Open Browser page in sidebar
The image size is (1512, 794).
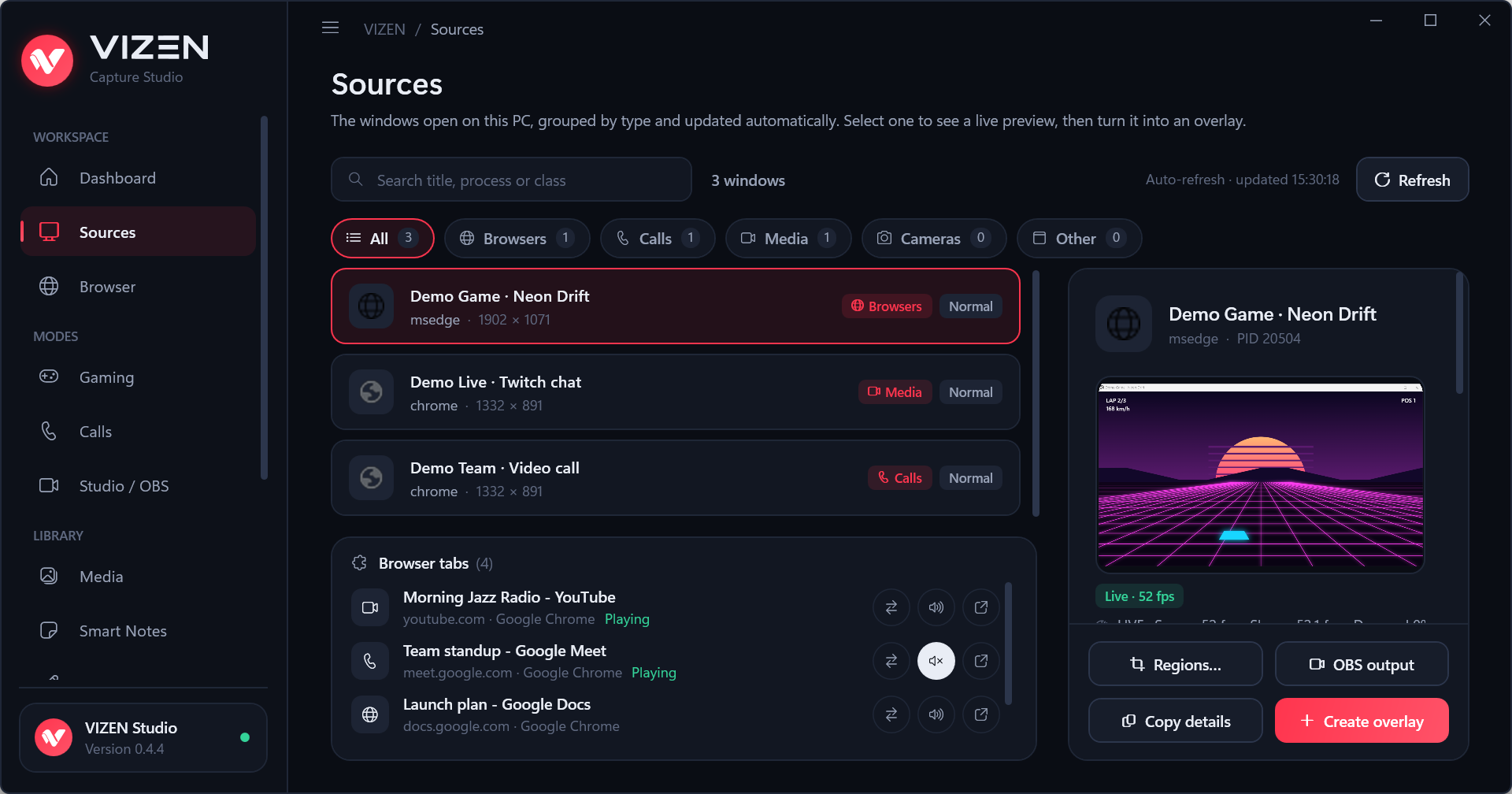139,287
